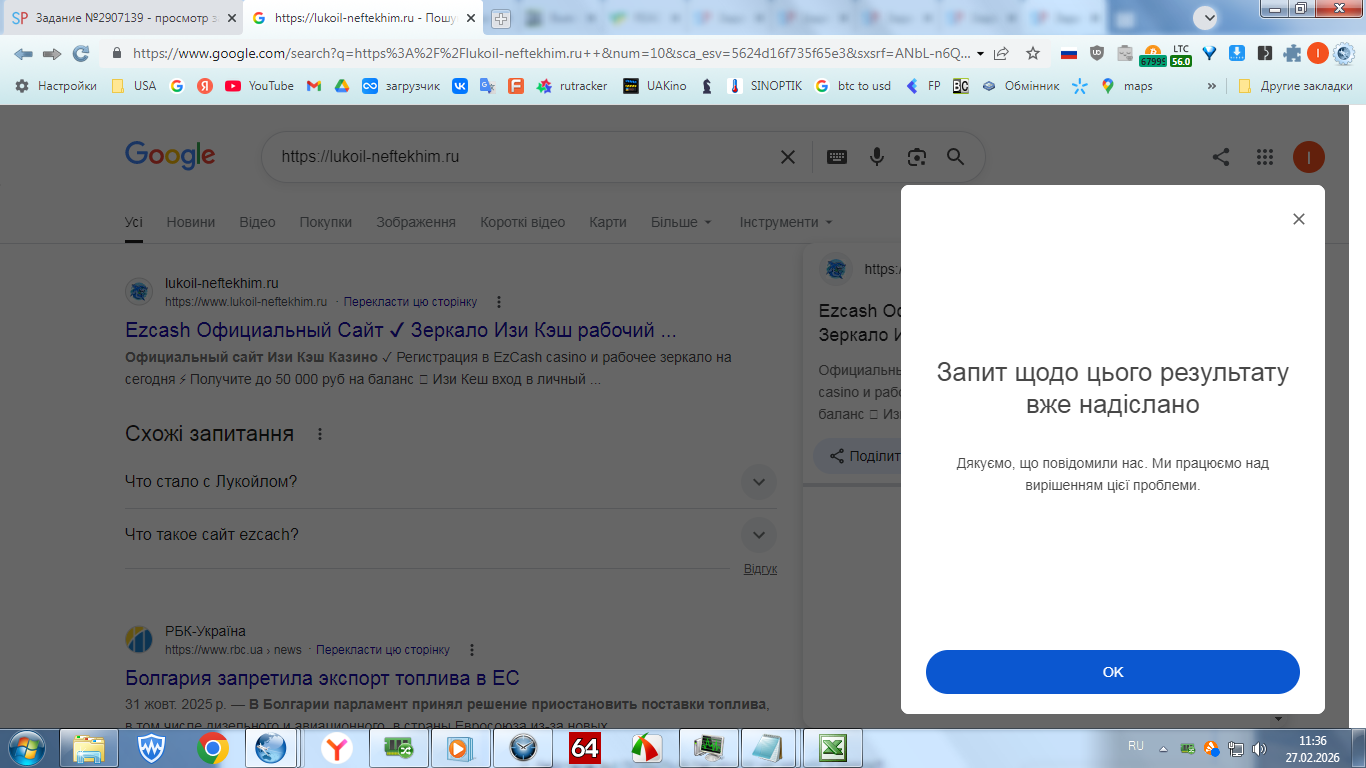Open the YouTube bookmark
This screenshot has height=768, width=1366.
tap(260, 86)
